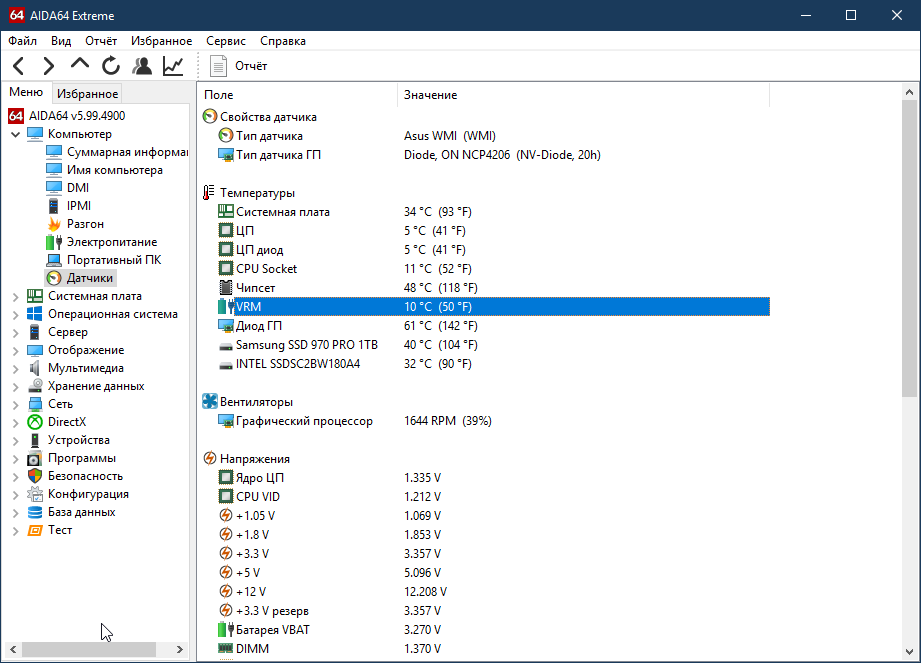The height and width of the screenshot is (663, 921).
Task: Open the graph chart toolbar icon
Action: [x=173, y=66]
